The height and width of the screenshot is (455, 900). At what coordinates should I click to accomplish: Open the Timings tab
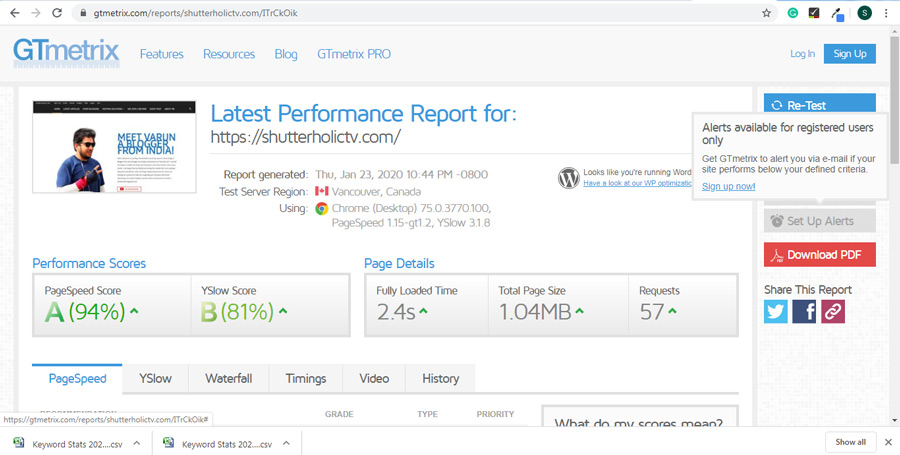tap(305, 379)
